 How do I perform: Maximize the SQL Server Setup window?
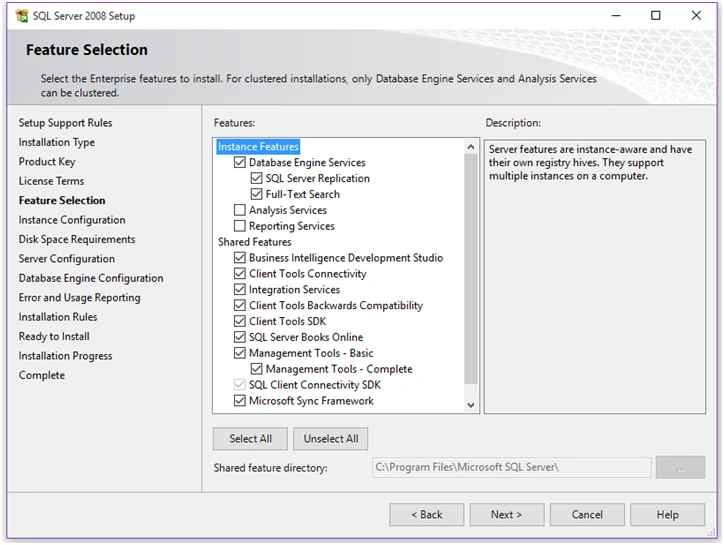(656, 16)
